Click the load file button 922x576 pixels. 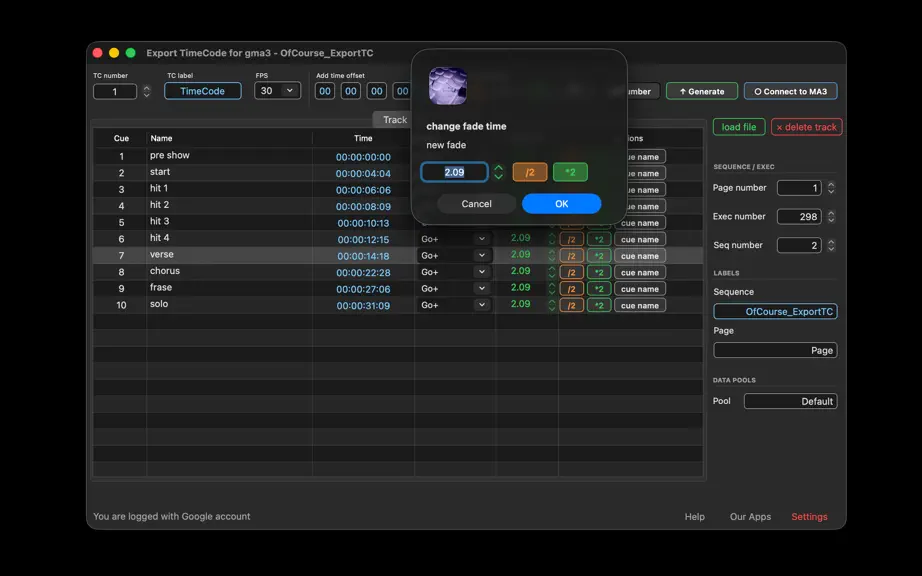click(739, 127)
